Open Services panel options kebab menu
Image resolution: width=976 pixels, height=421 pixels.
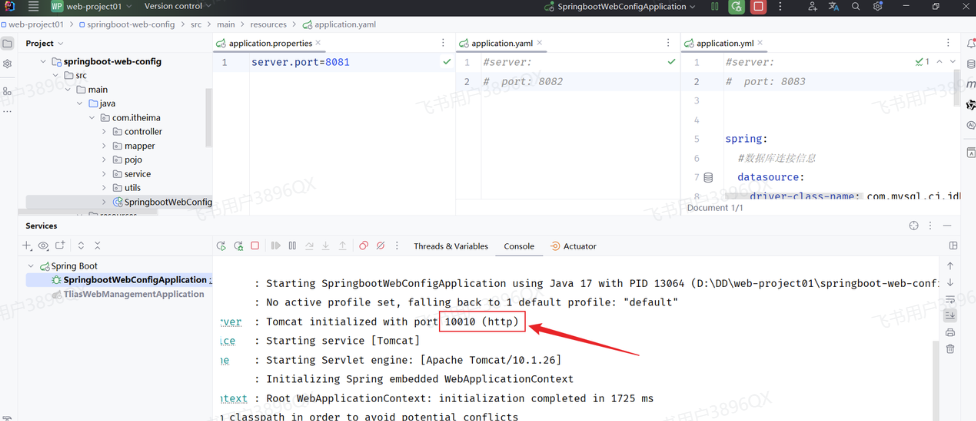tap(931, 225)
